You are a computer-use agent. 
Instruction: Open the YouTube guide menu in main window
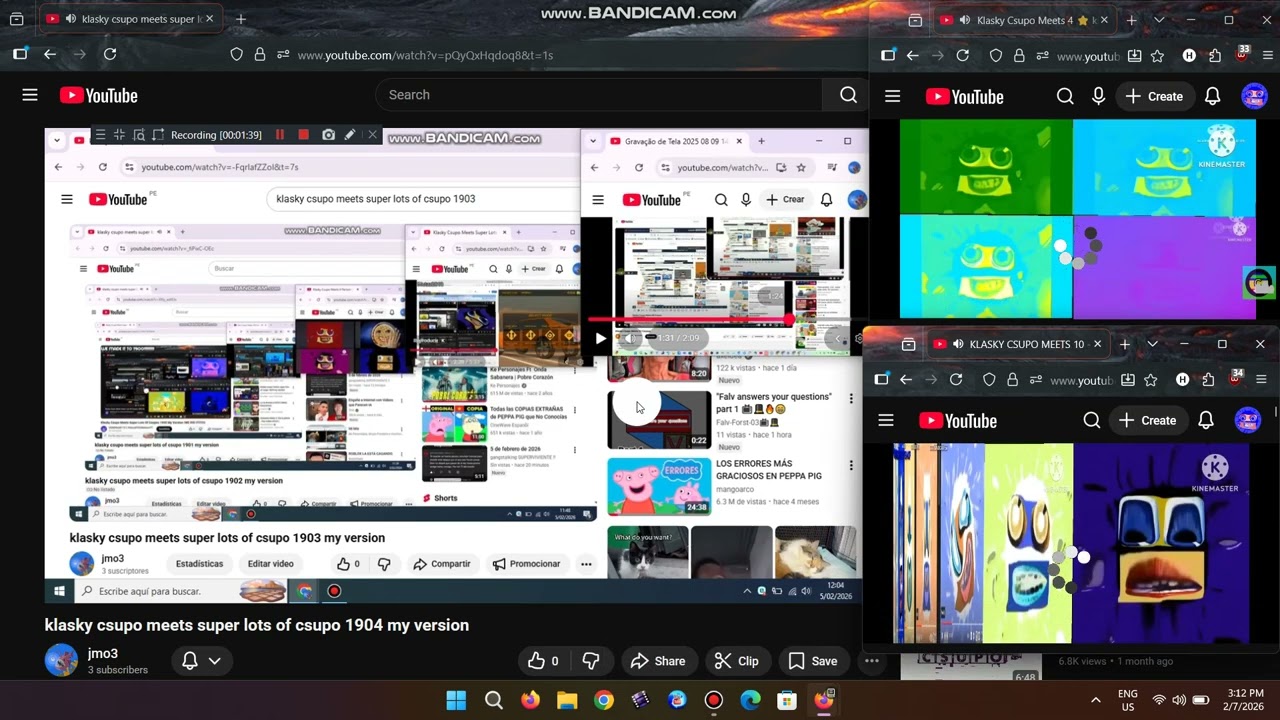coord(30,95)
